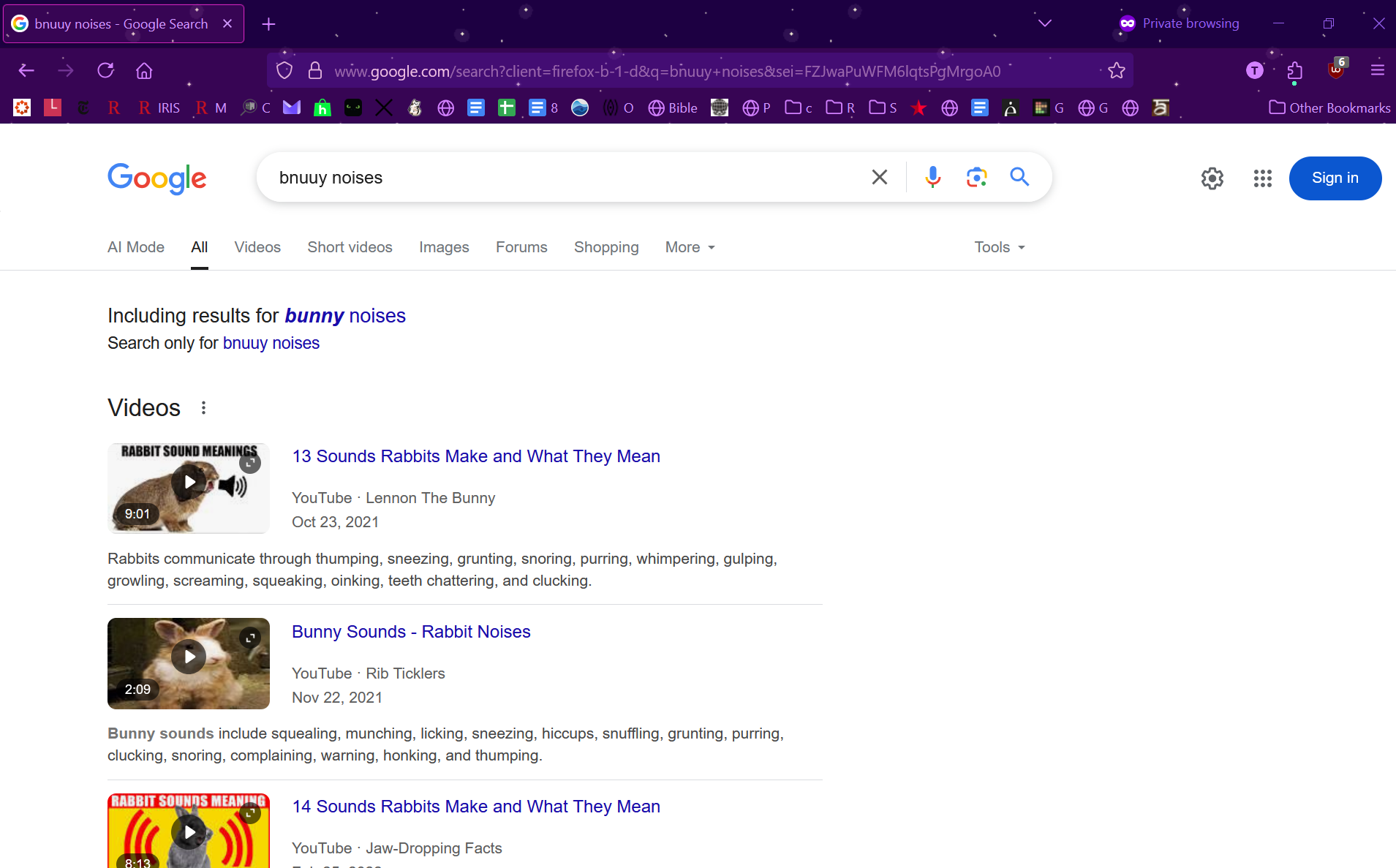Open tracking protection shield info
The image size is (1396, 868).
(284, 71)
